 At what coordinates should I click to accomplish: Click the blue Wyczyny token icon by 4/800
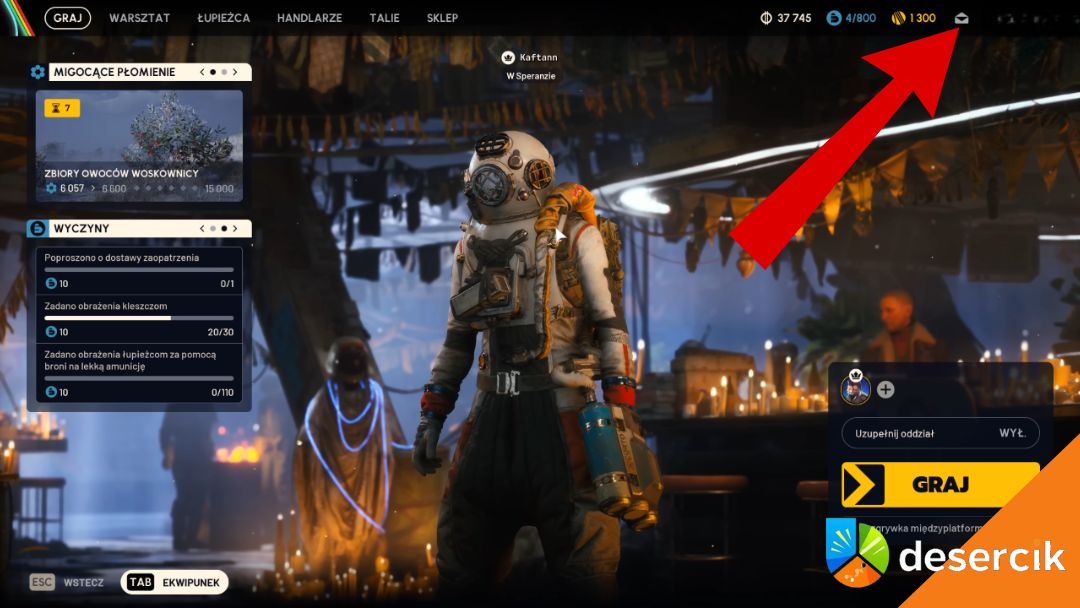(833, 18)
